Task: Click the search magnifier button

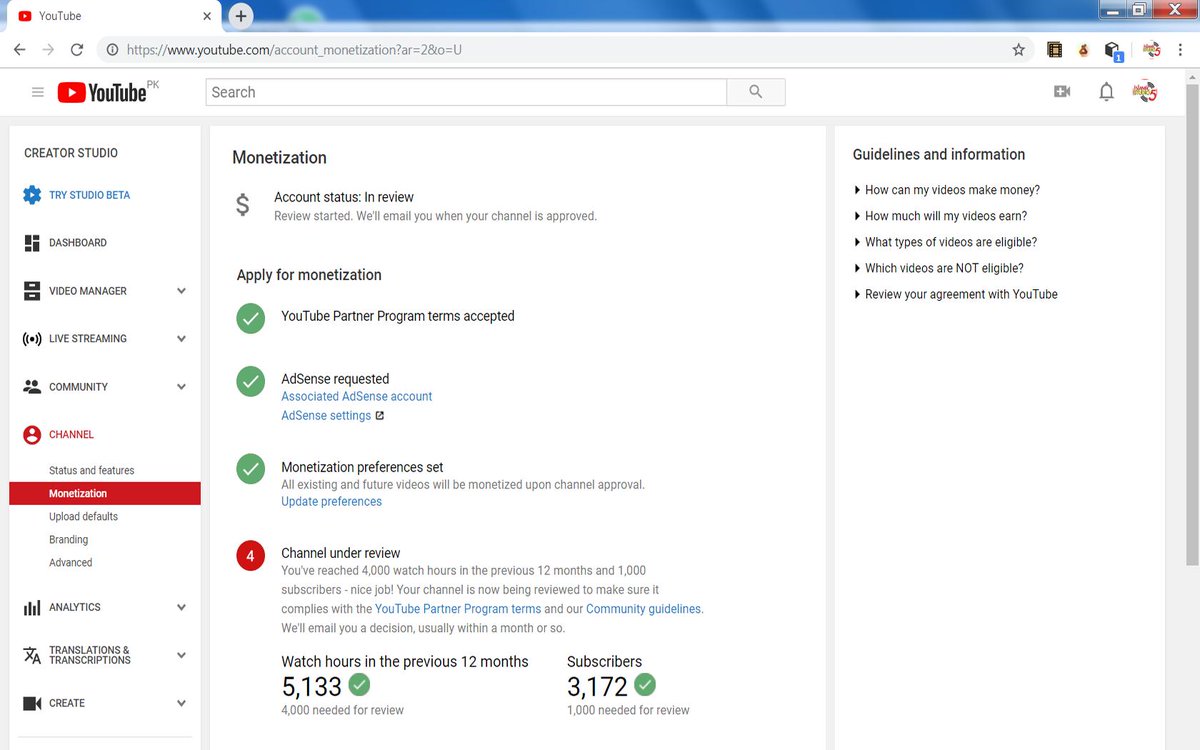Action: pos(756,92)
